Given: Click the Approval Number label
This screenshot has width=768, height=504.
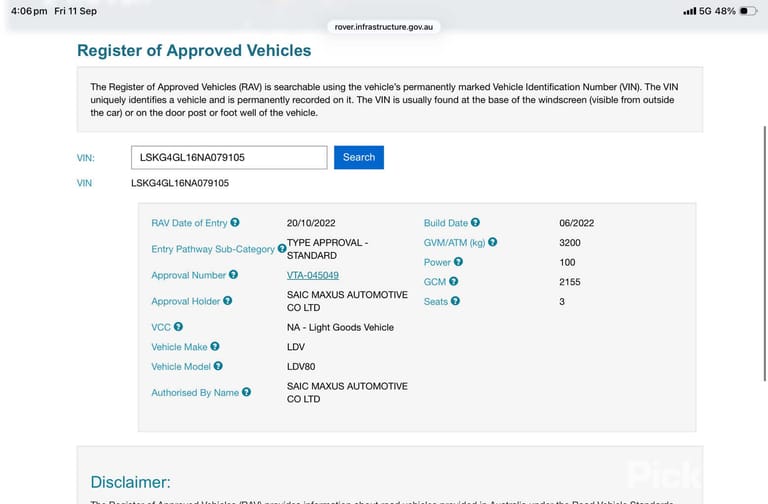Looking at the screenshot, I should (189, 275).
